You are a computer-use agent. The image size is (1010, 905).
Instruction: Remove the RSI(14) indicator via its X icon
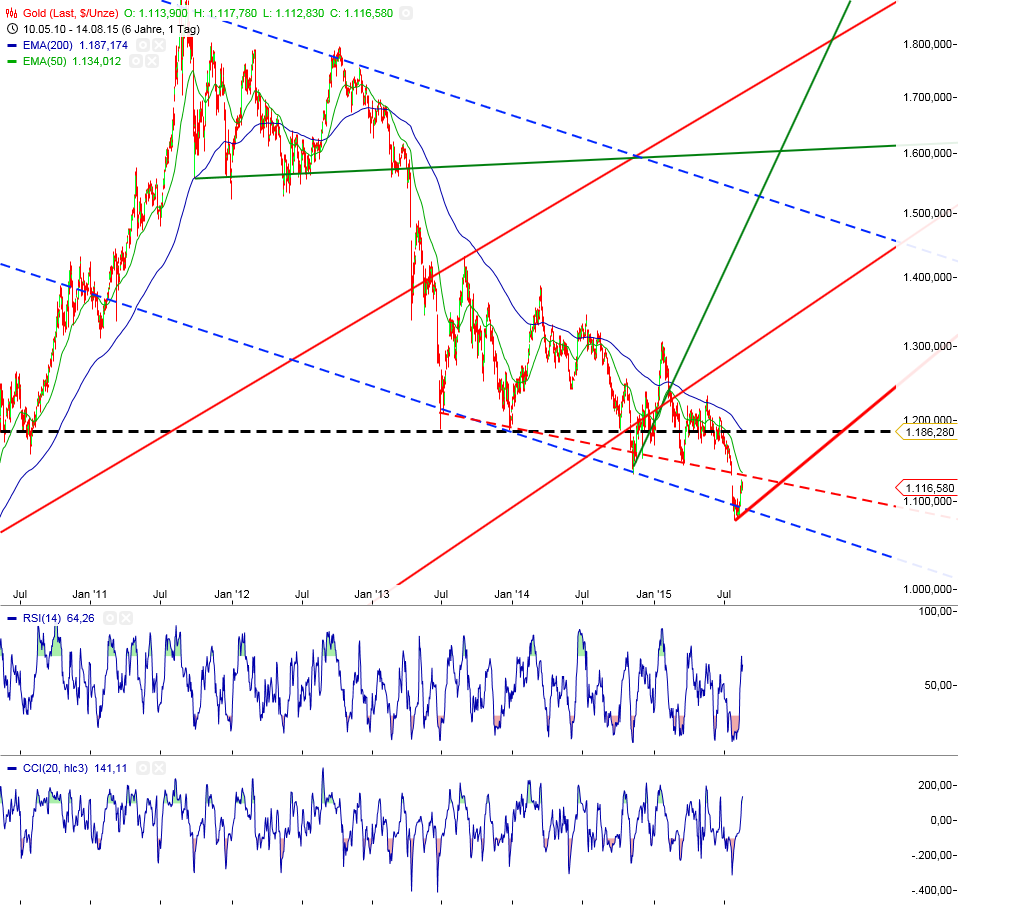coord(124,618)
